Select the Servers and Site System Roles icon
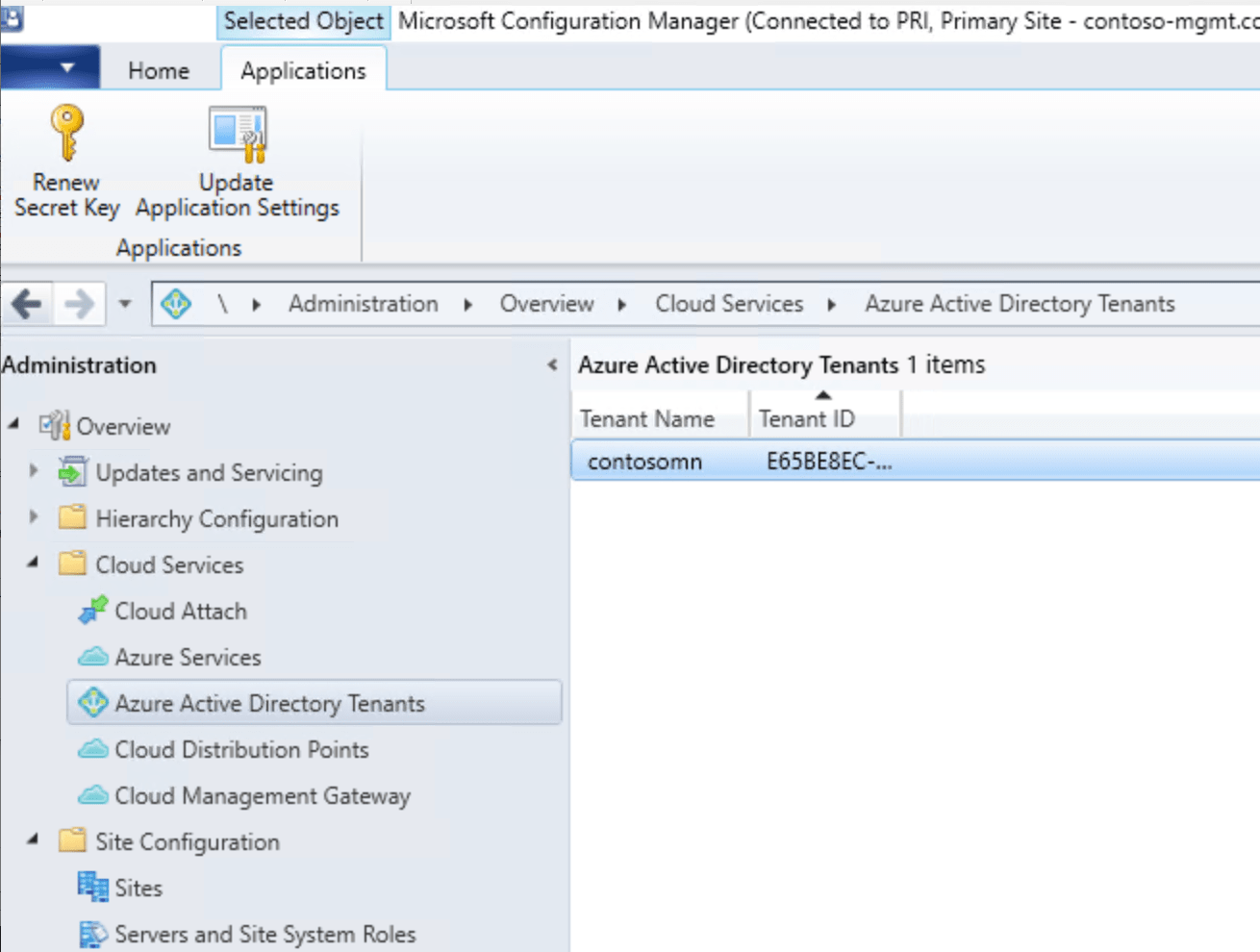This screenshot has height=952, width=1260. coord(94,932)
